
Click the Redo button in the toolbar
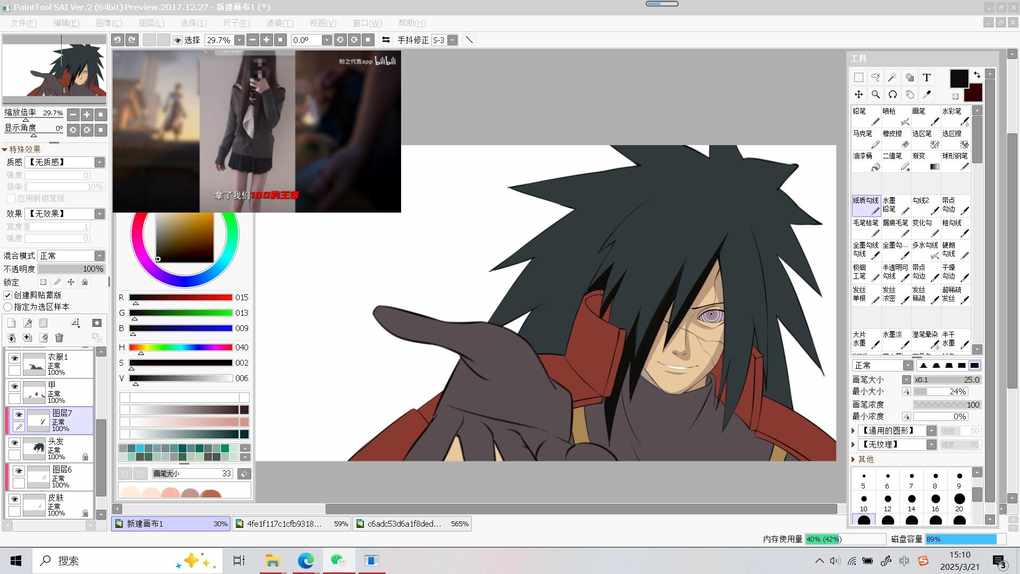131,40
